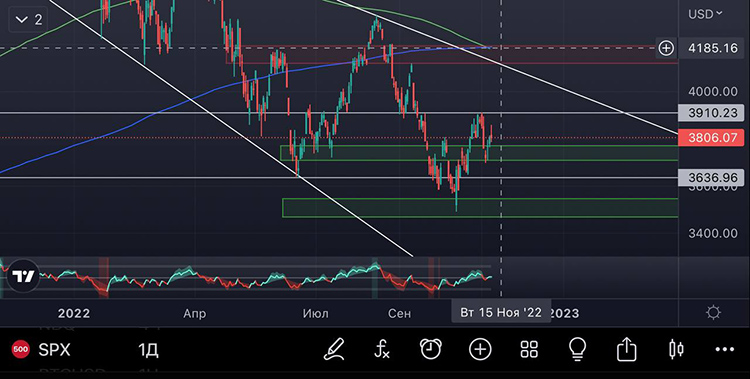
Task: Share the chart using the share icon
Action: pos(627,349)
